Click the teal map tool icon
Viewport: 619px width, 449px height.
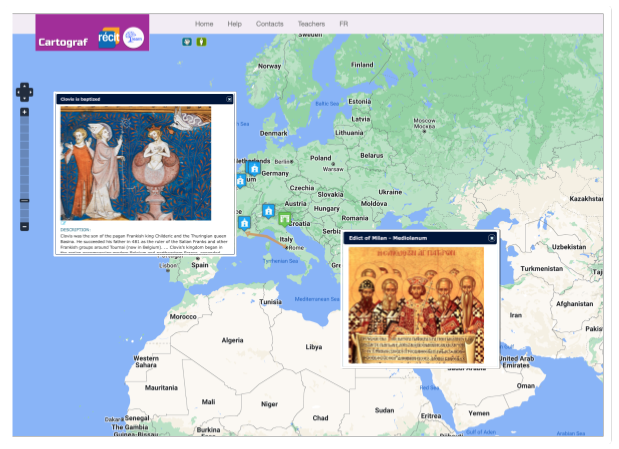pyautogui.click(x=187, y=42)
